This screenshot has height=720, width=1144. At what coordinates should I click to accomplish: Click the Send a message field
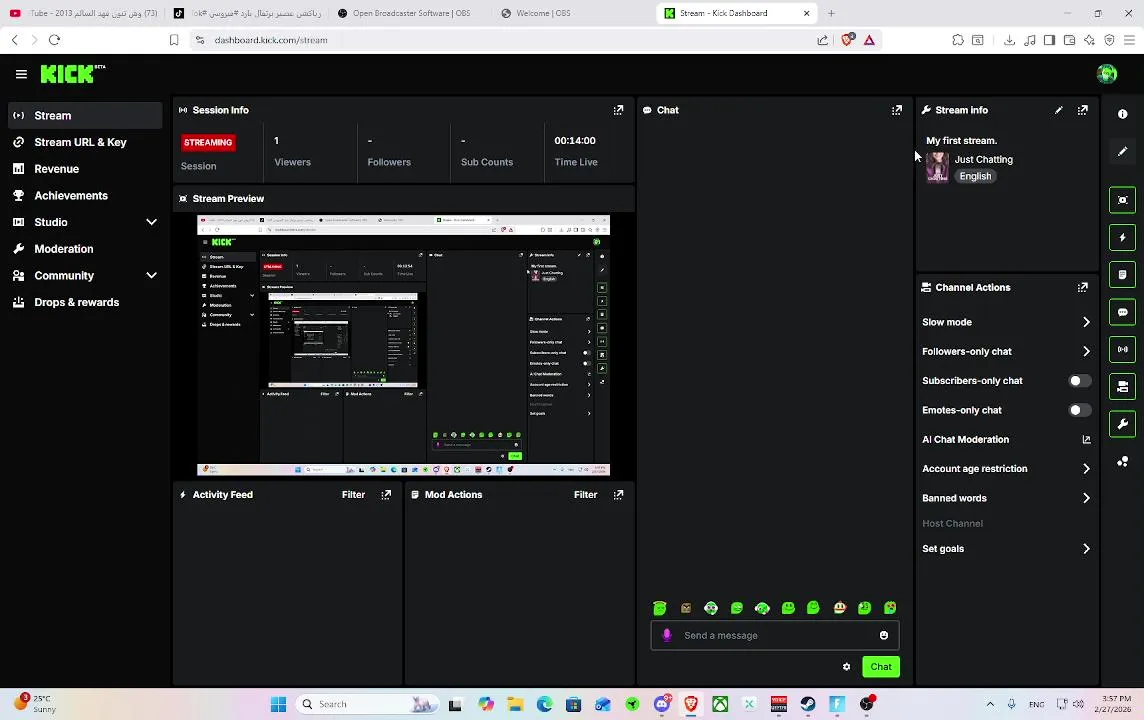tap(775, 635)
